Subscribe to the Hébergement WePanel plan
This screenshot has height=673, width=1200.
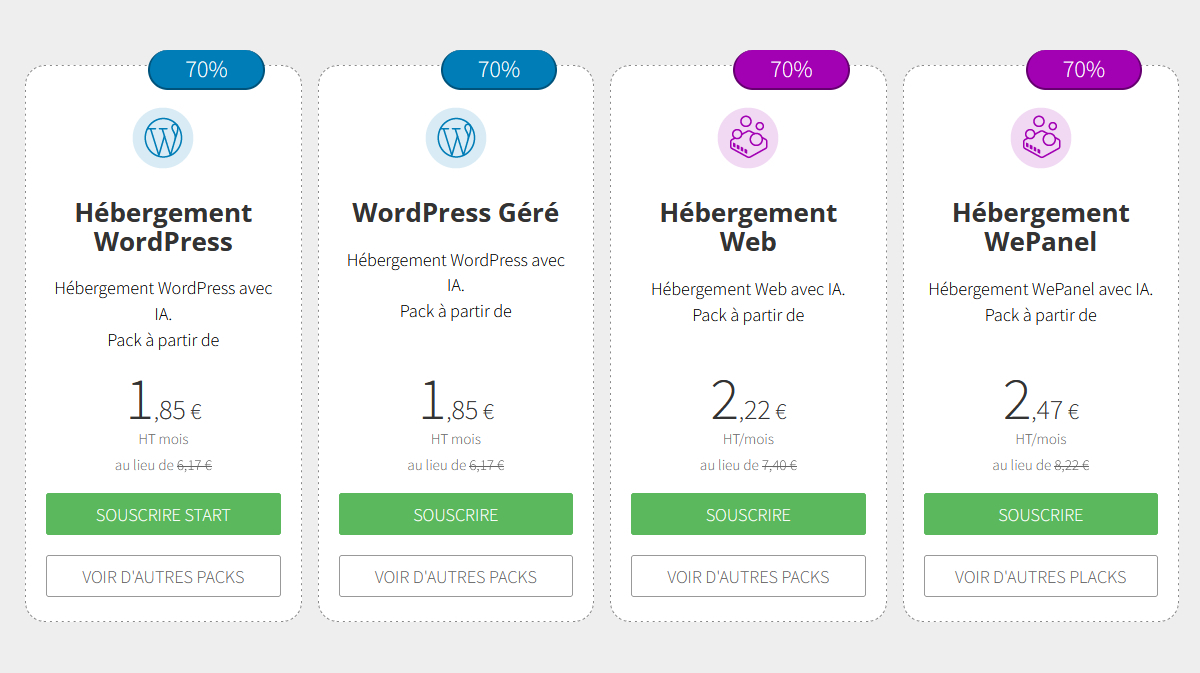[1041, 515]
